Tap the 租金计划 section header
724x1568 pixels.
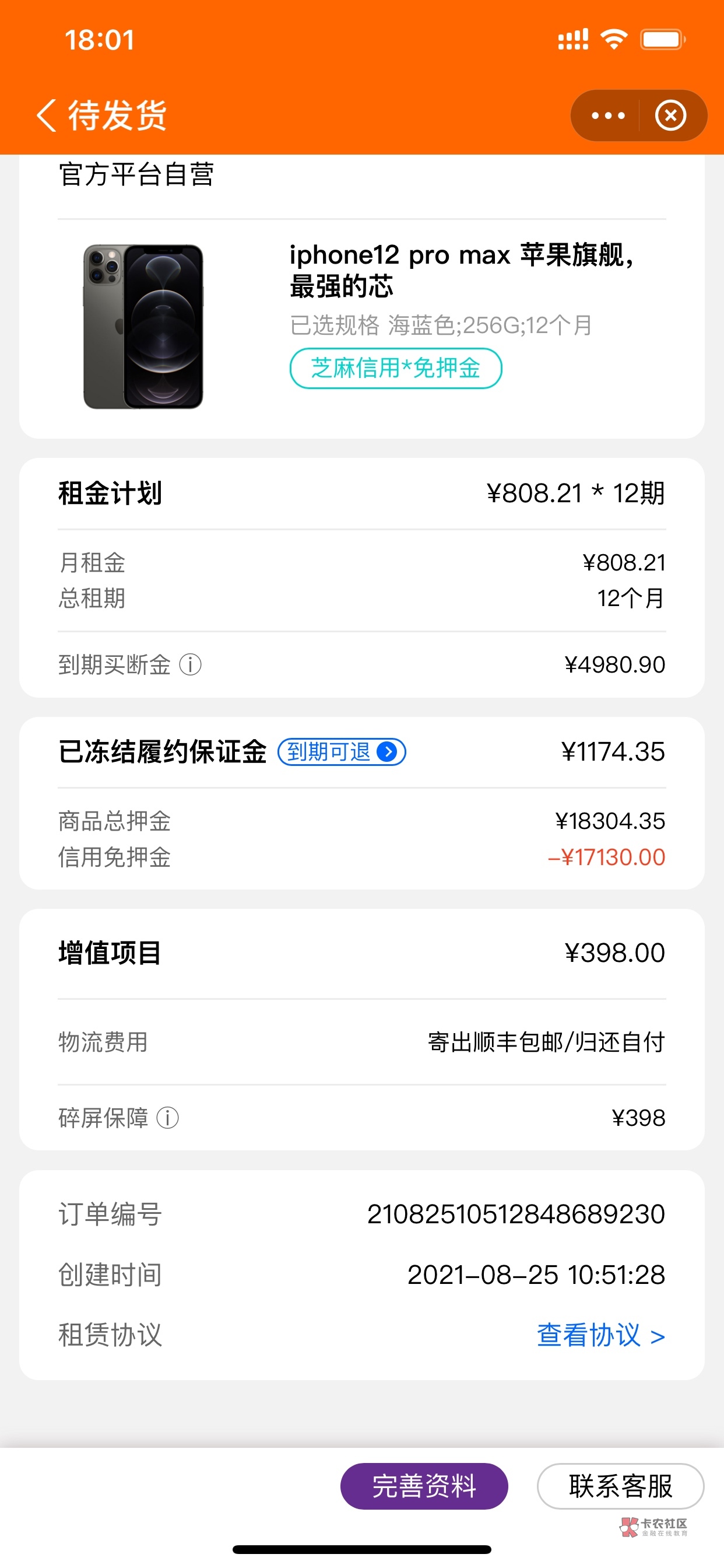click(110, 493)
